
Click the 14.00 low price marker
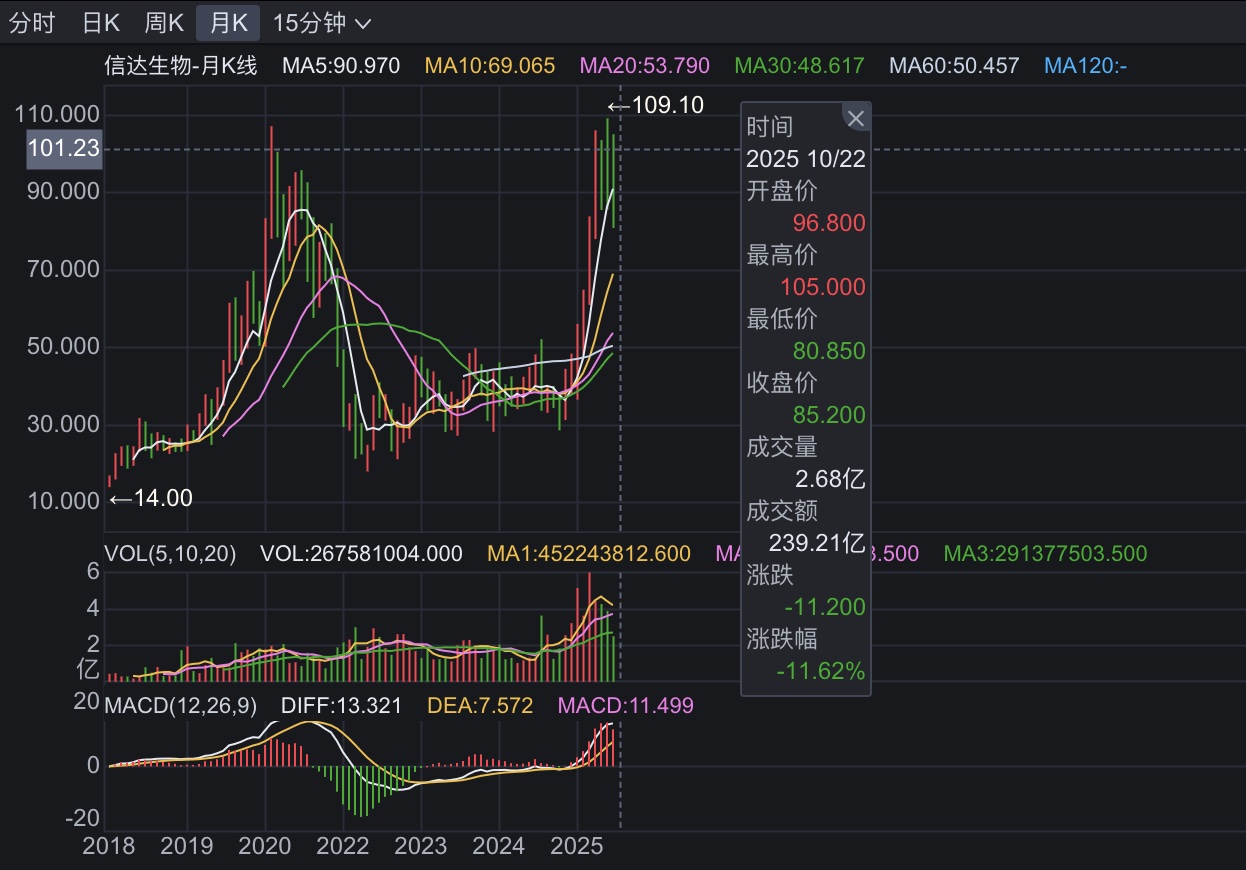pos(151,498)
